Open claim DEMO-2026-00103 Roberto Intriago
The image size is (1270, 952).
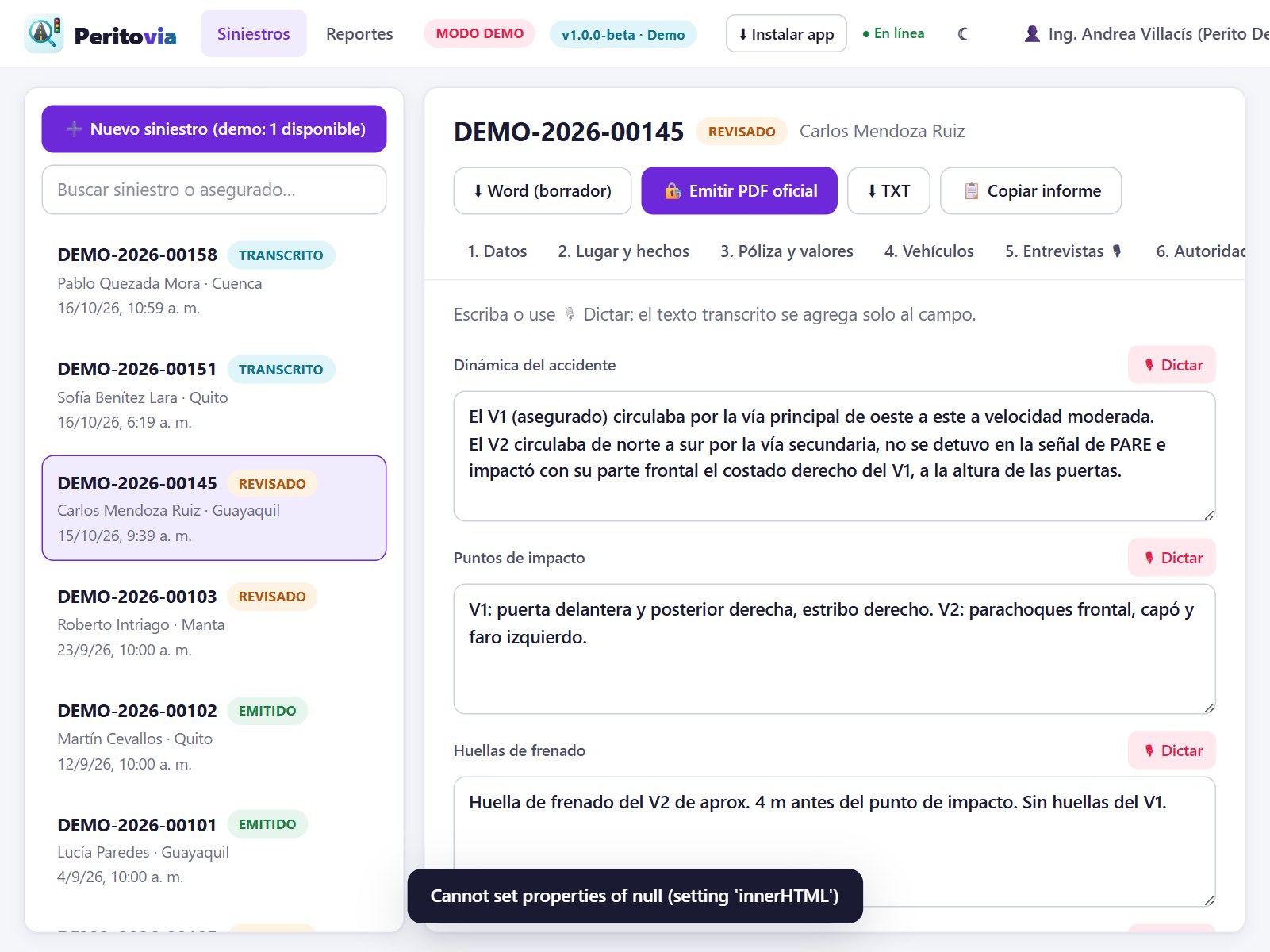[214, 622]
